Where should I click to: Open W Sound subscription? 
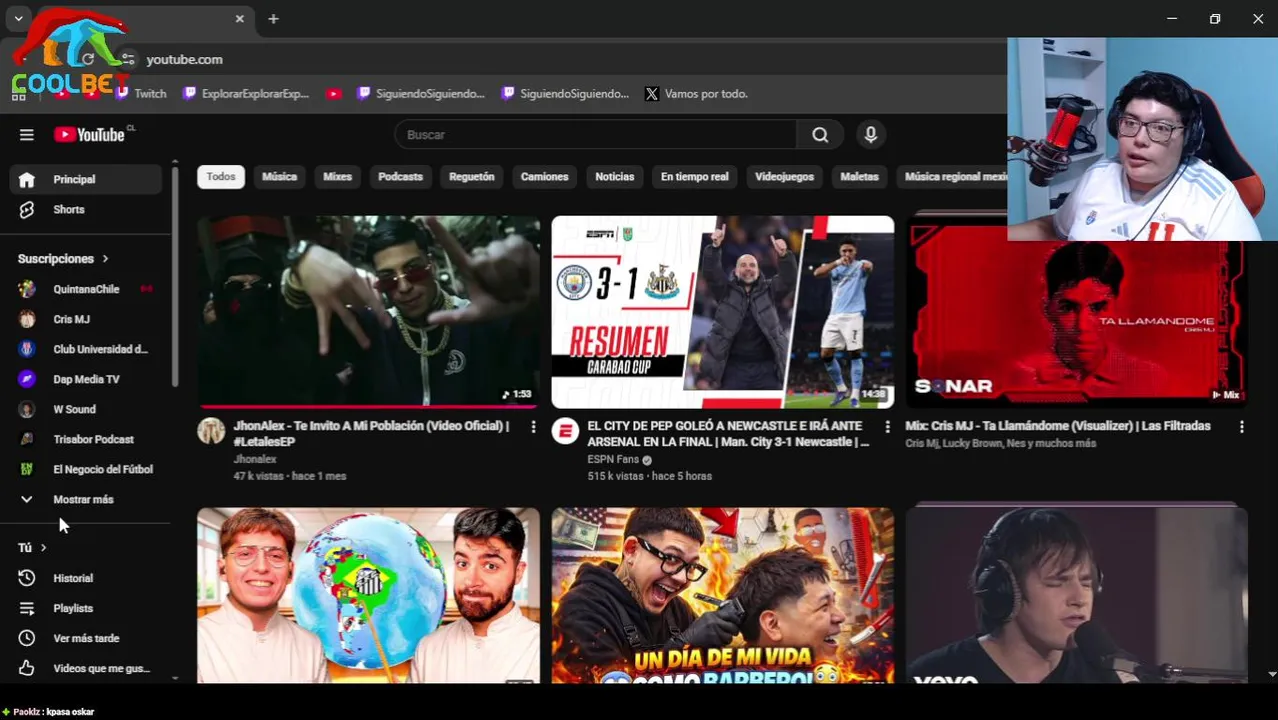[86, 409]
